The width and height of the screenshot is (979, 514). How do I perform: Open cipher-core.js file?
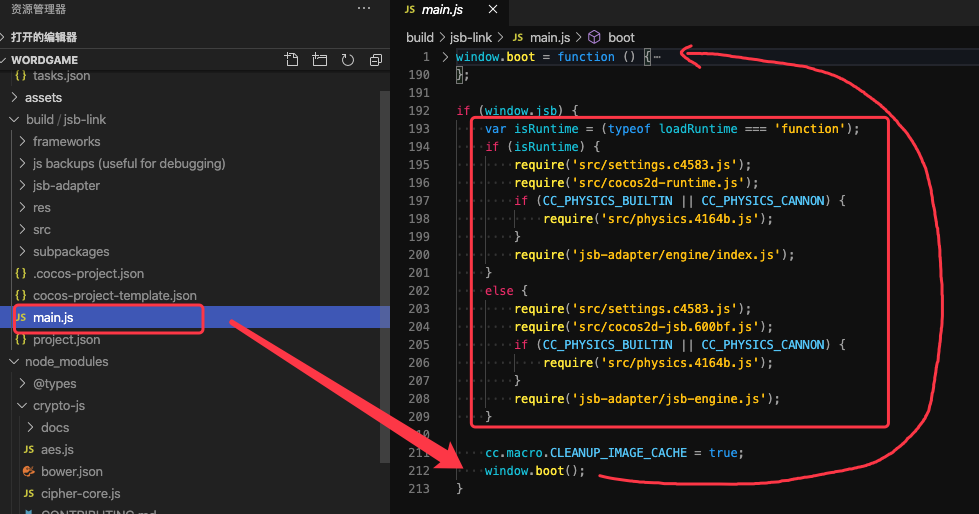coord(81,493)
